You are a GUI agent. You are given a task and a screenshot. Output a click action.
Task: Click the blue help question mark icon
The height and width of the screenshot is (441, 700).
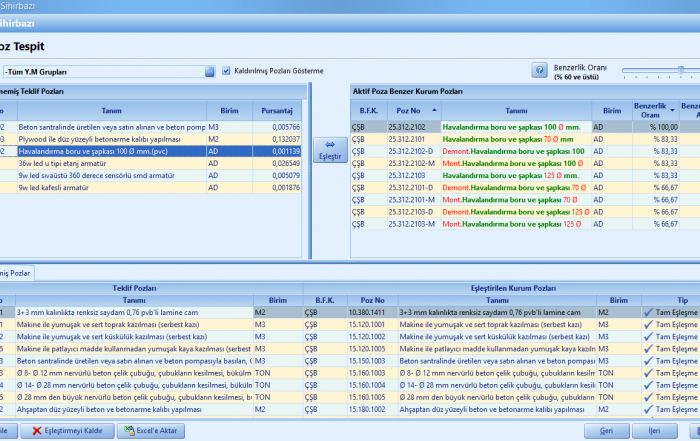538,70
